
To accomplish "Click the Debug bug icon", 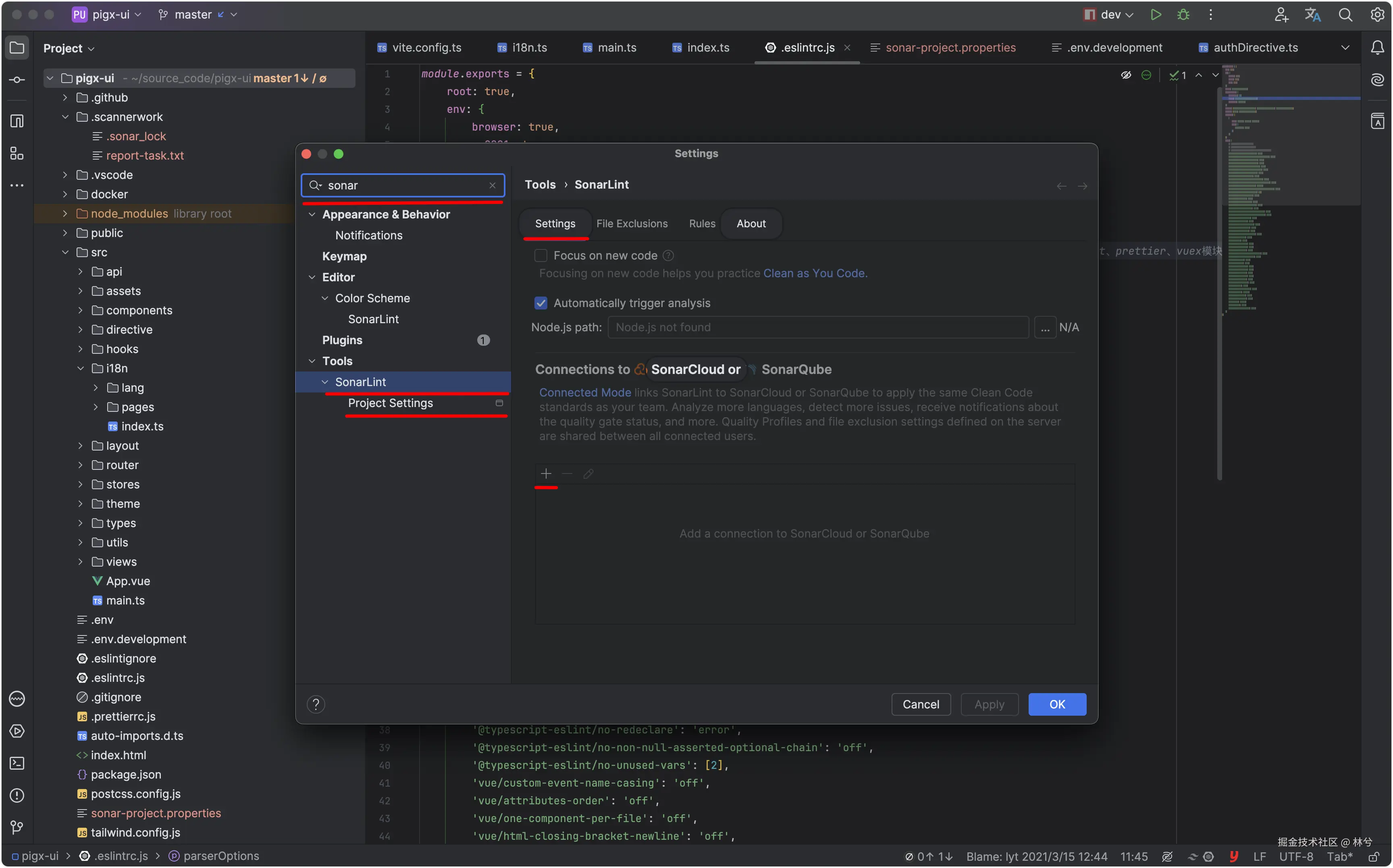I will pos(1183,15).
